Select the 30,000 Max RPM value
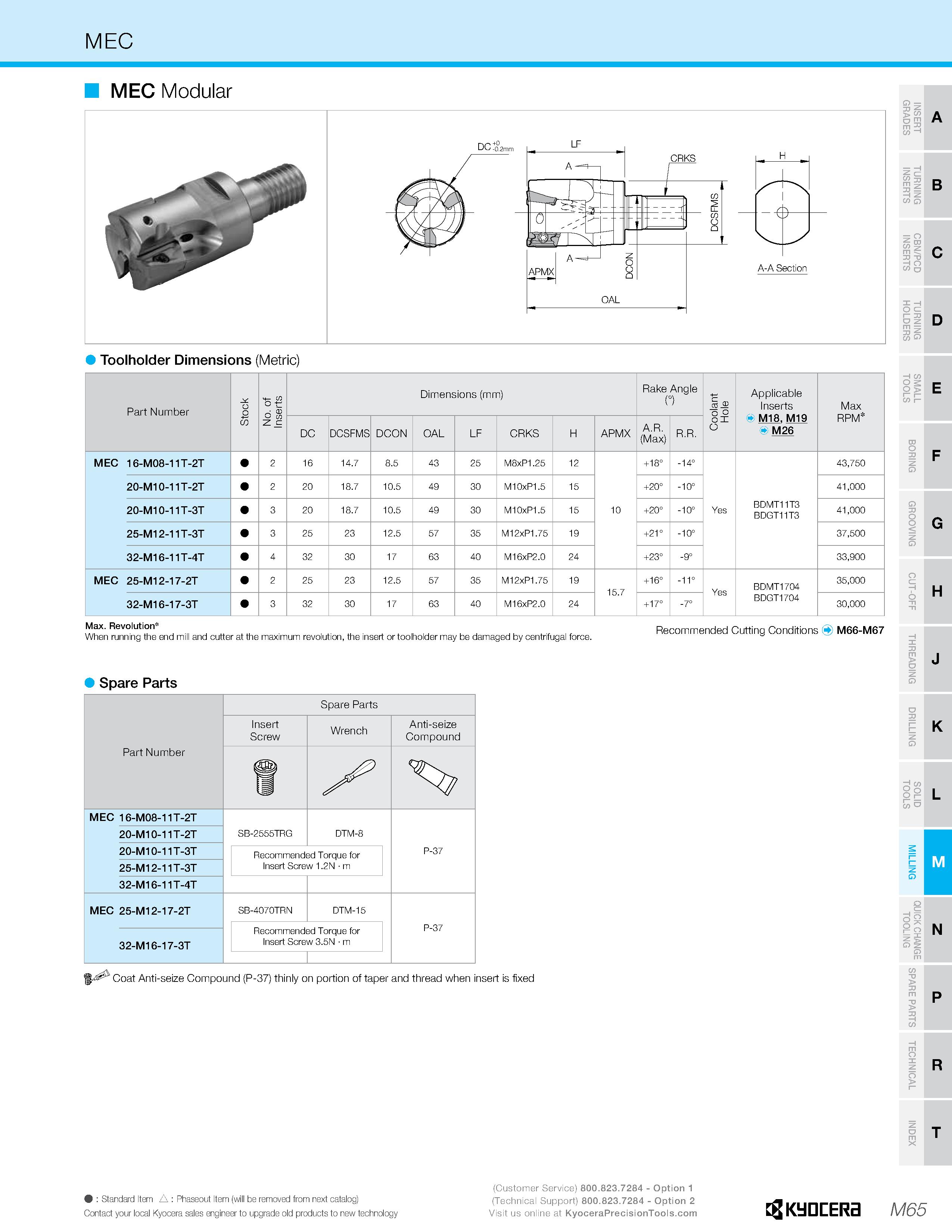The height and width of the screenshot is (1232, 952). click(x=850, y=604)
